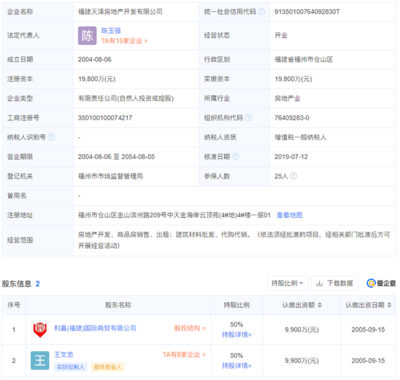Select business term 2004-08-06 至 2054-08-05
The image size is (400, 380).
(x=116, y=156)
